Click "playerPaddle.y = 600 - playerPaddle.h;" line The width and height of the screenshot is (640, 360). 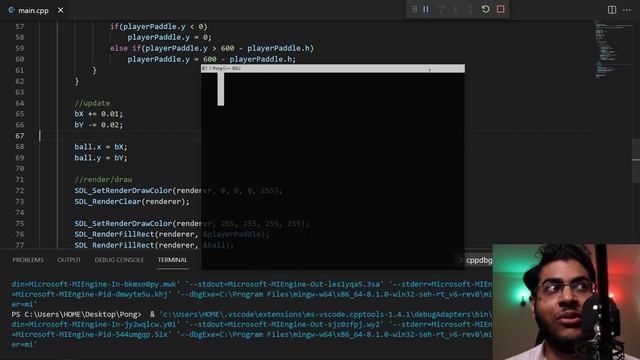tap(211, 59)
